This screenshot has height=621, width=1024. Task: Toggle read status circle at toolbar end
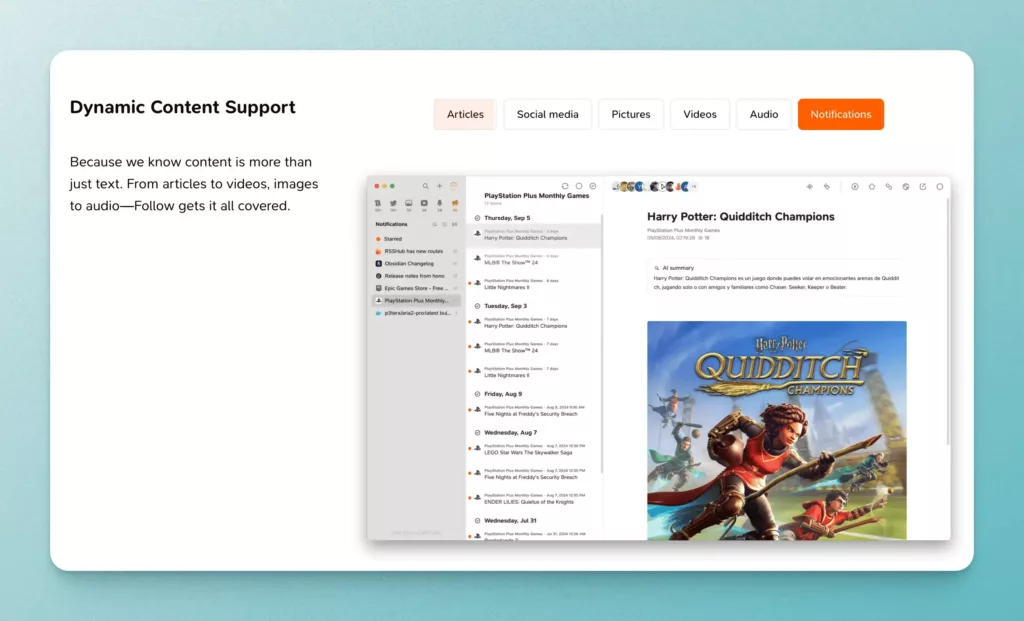[x=940, y=187]
